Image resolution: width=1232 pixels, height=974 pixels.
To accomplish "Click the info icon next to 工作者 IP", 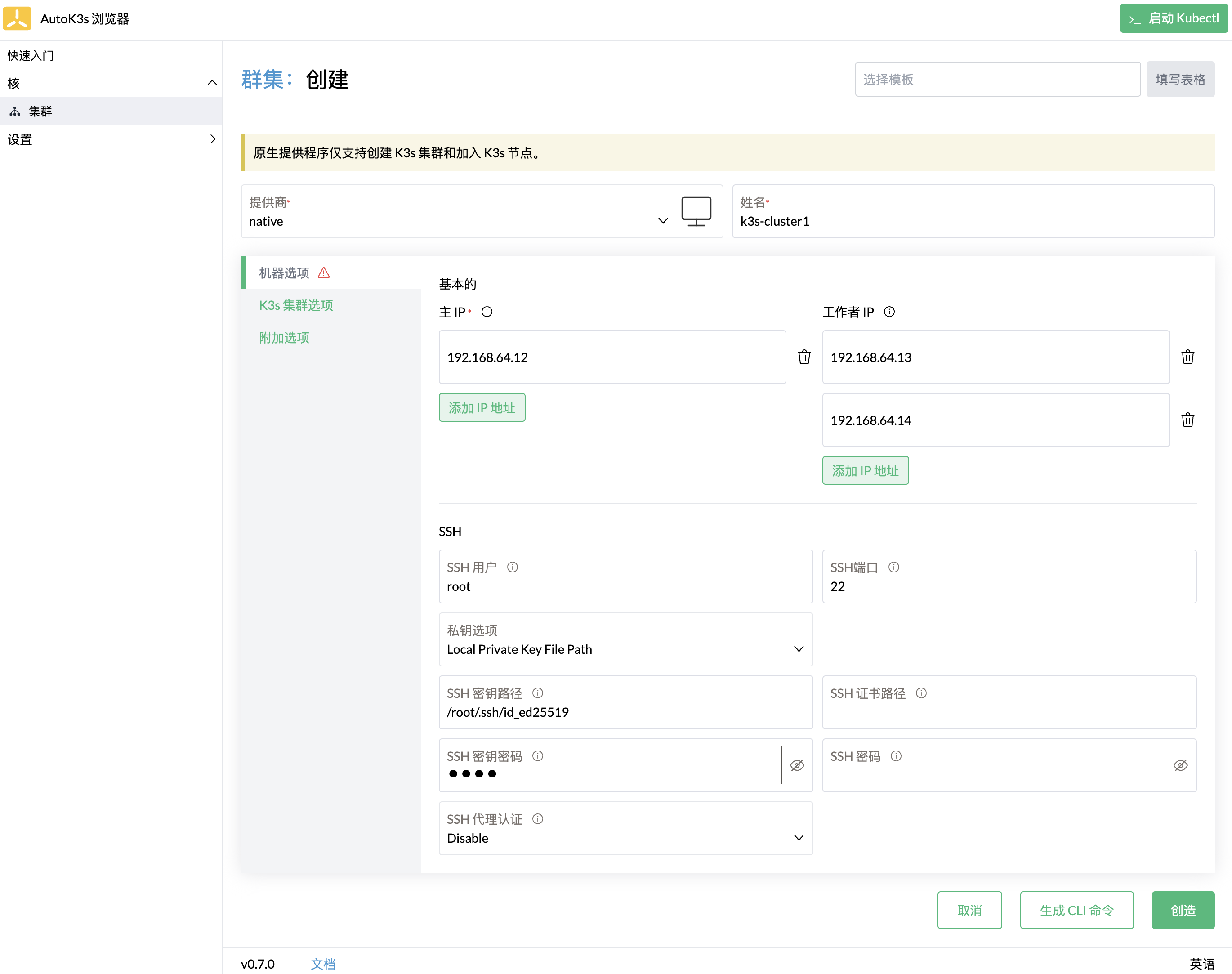I will pyautogui.click(x=889, y=312).
